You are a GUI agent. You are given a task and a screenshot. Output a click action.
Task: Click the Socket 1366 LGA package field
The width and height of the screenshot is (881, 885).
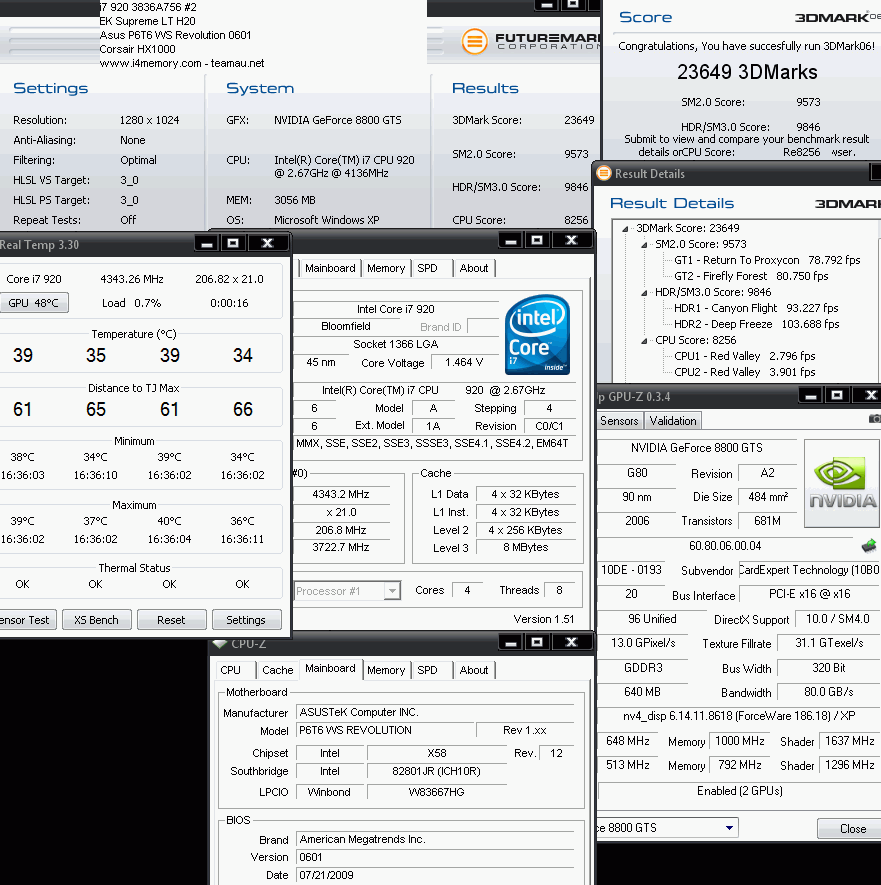[396, 344]
